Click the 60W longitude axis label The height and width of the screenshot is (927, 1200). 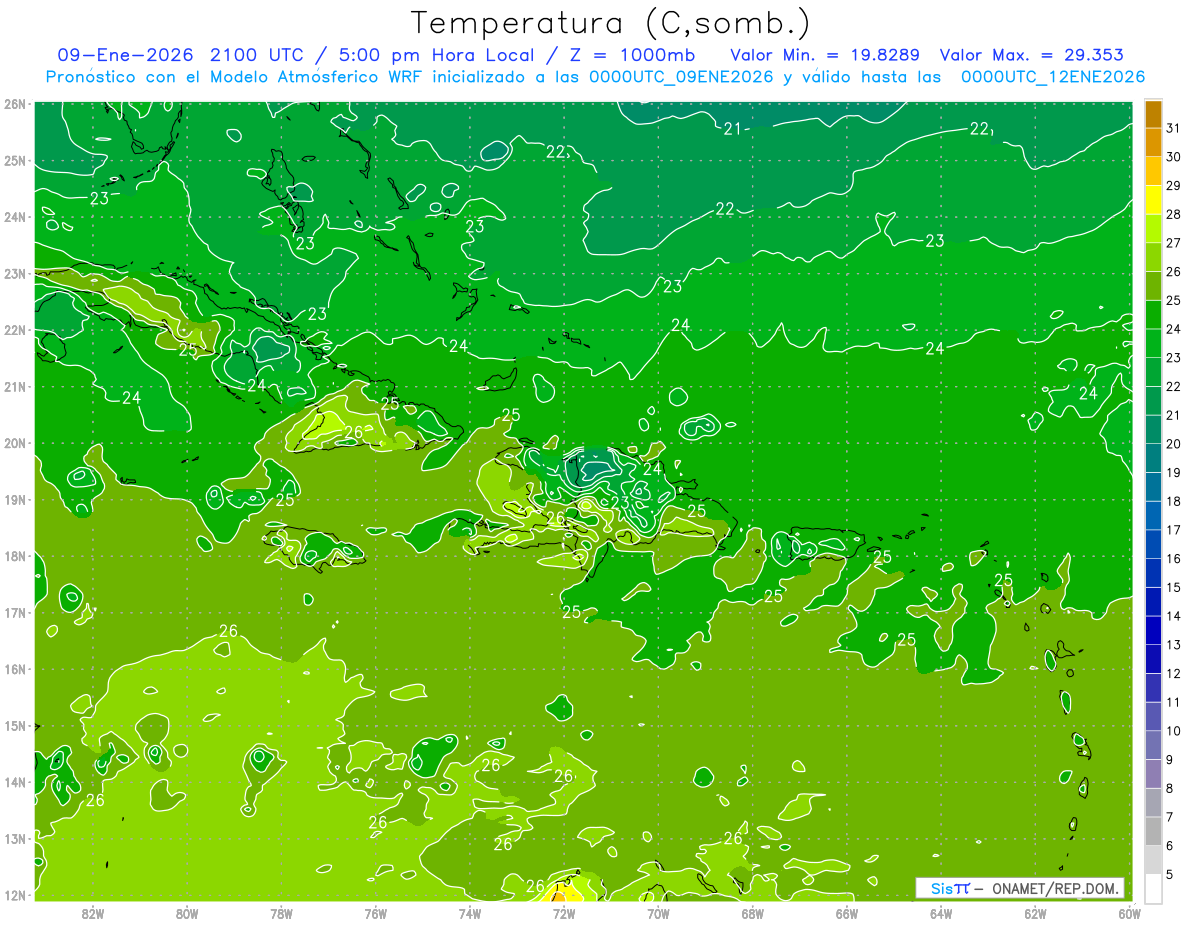pyautogui.click(x=1129, y=913)
